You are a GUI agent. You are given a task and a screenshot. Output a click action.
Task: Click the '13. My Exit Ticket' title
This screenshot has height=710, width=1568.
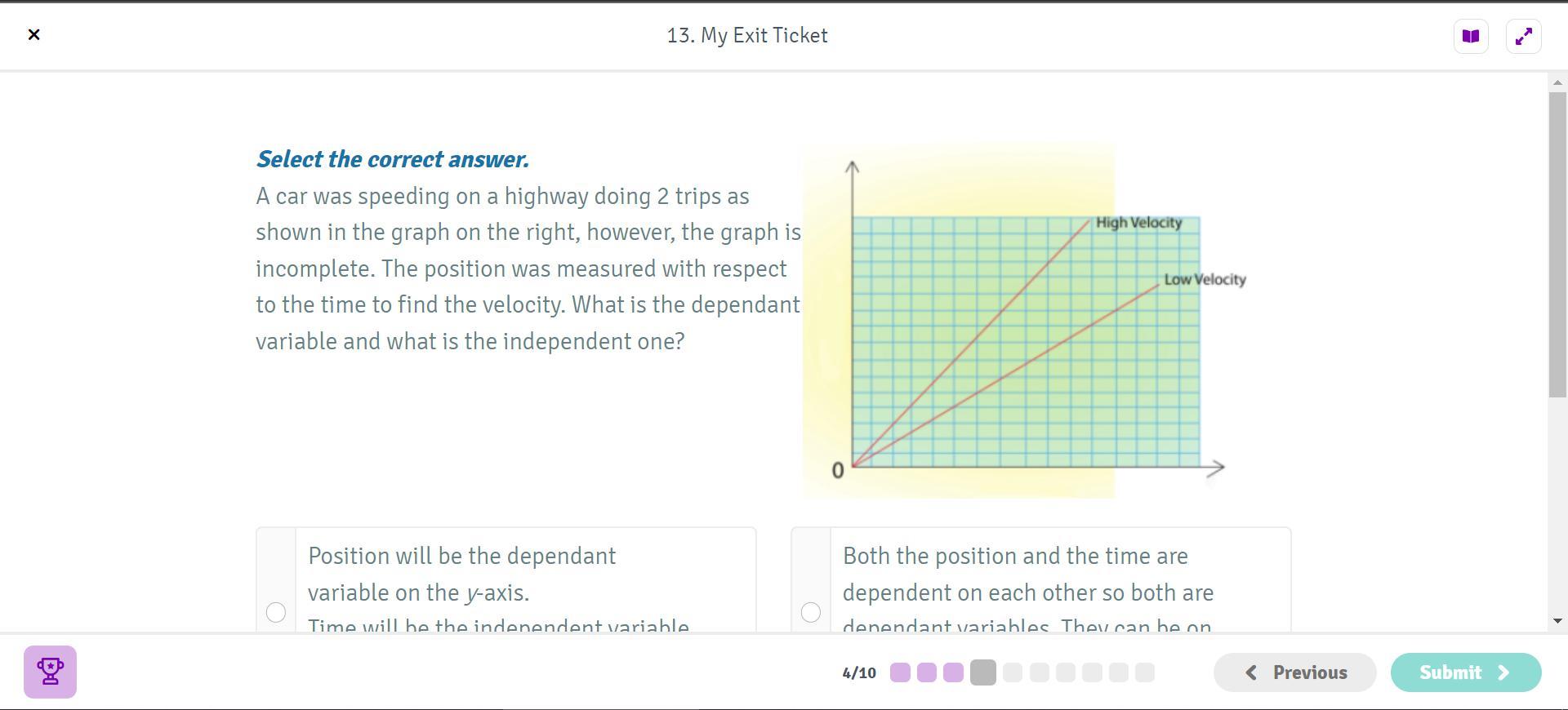pos(747,36)
